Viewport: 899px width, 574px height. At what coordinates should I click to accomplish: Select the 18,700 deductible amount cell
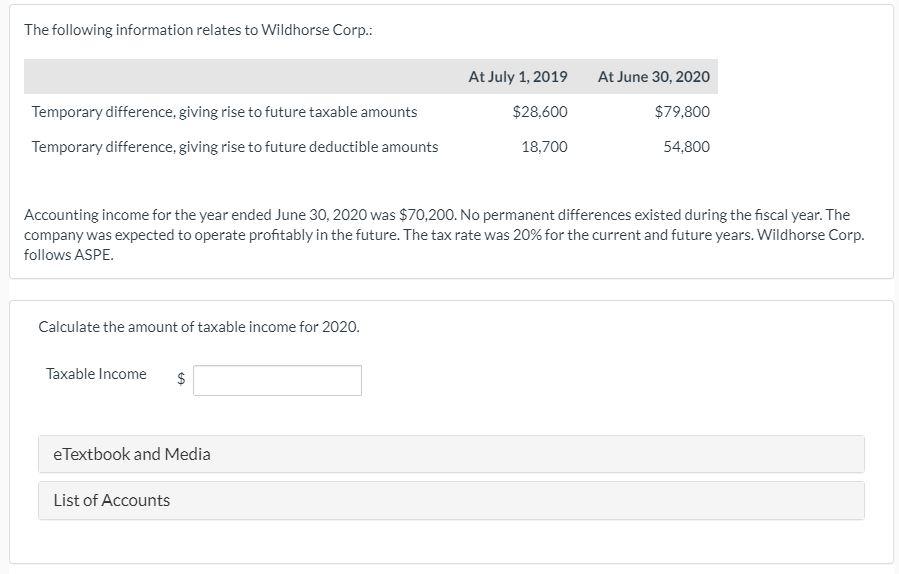click(544, 147)
